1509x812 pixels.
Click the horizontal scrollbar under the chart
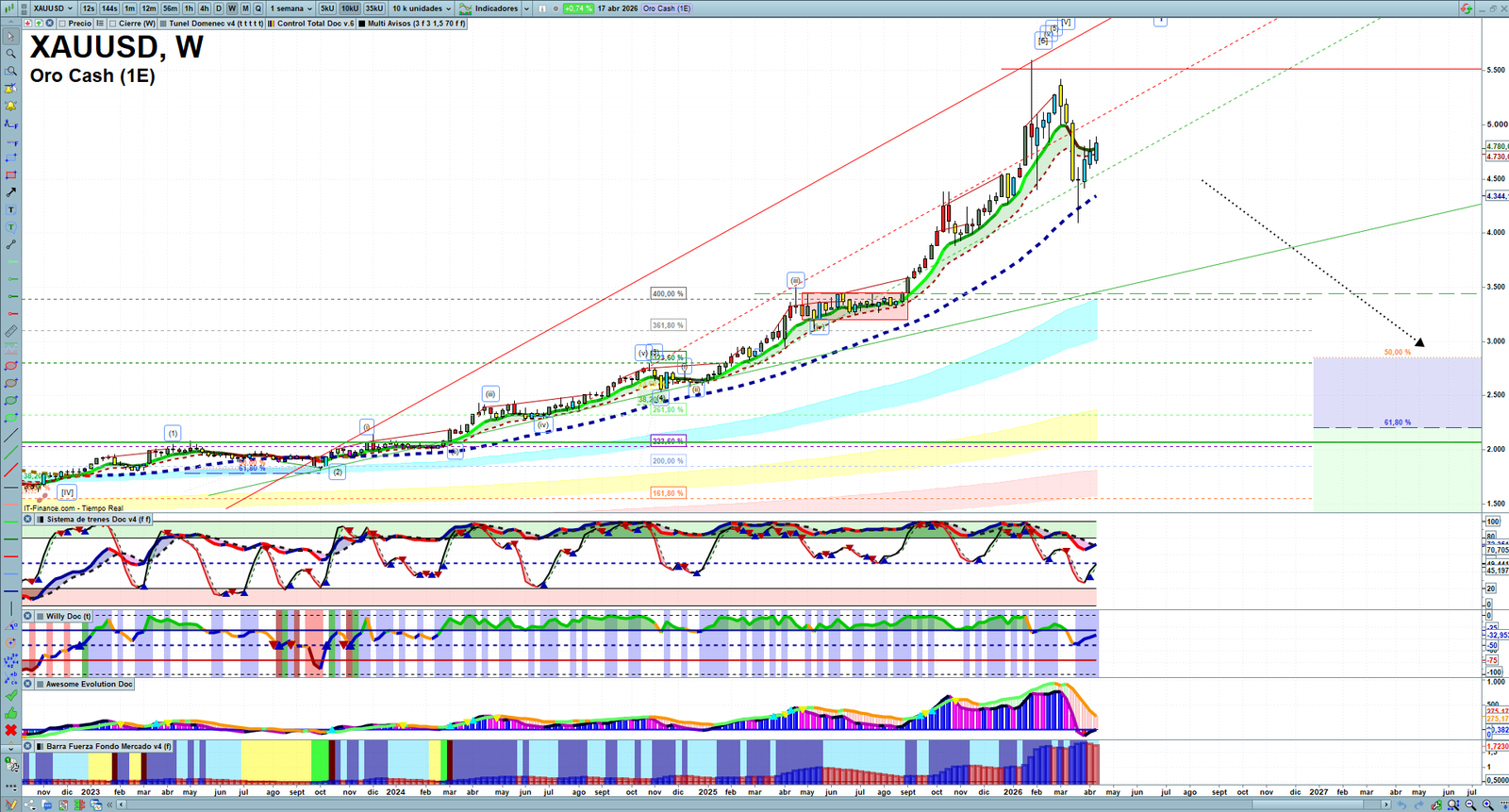tap(754, 804)
